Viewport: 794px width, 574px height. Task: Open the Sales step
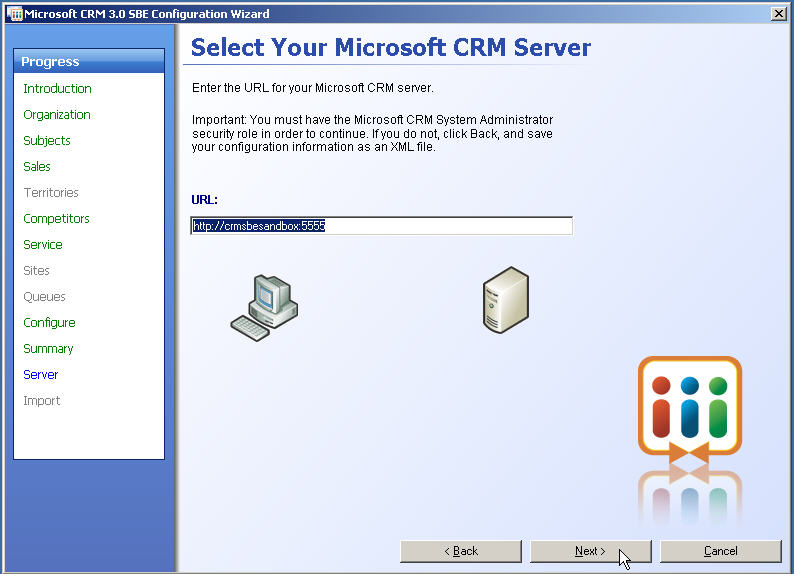36,167
